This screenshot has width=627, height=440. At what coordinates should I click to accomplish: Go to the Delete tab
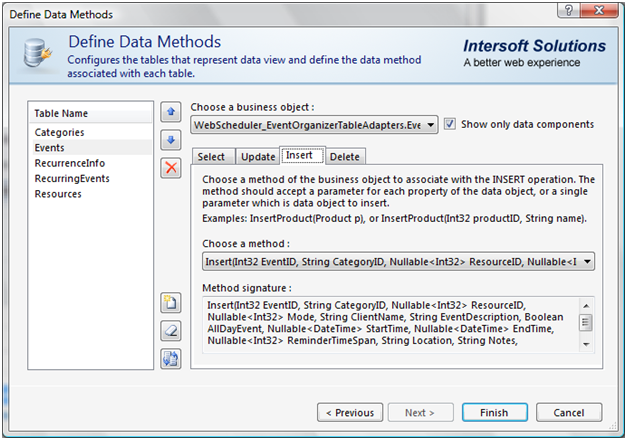point(344,157)
